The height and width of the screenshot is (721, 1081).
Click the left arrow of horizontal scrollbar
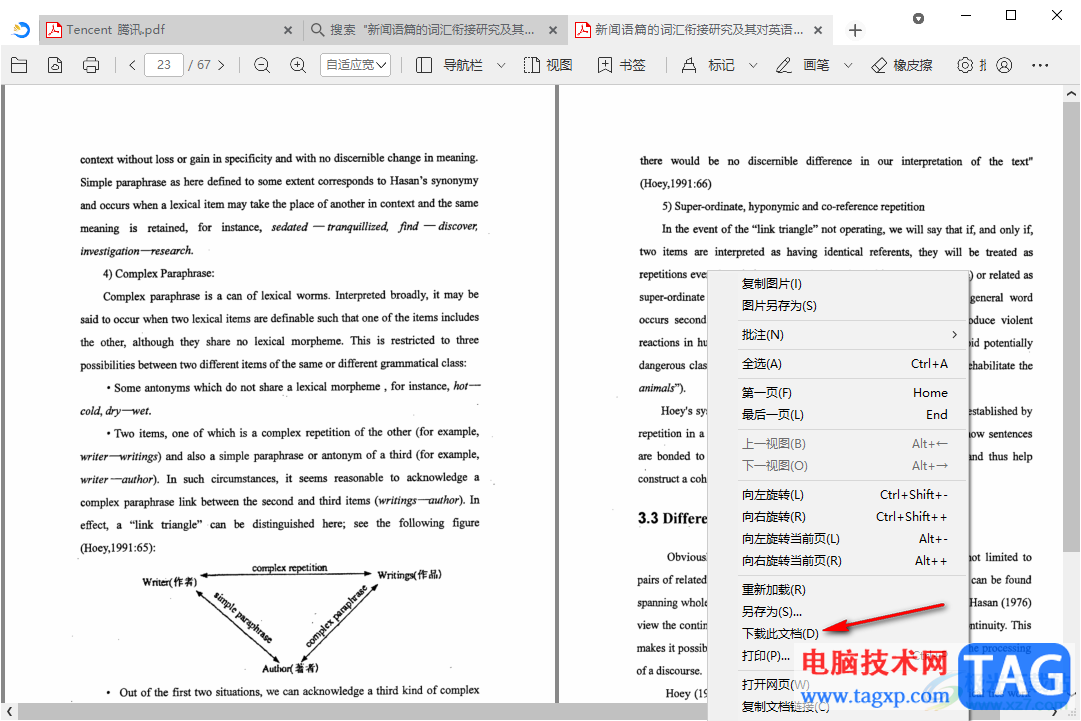[9, 711]
